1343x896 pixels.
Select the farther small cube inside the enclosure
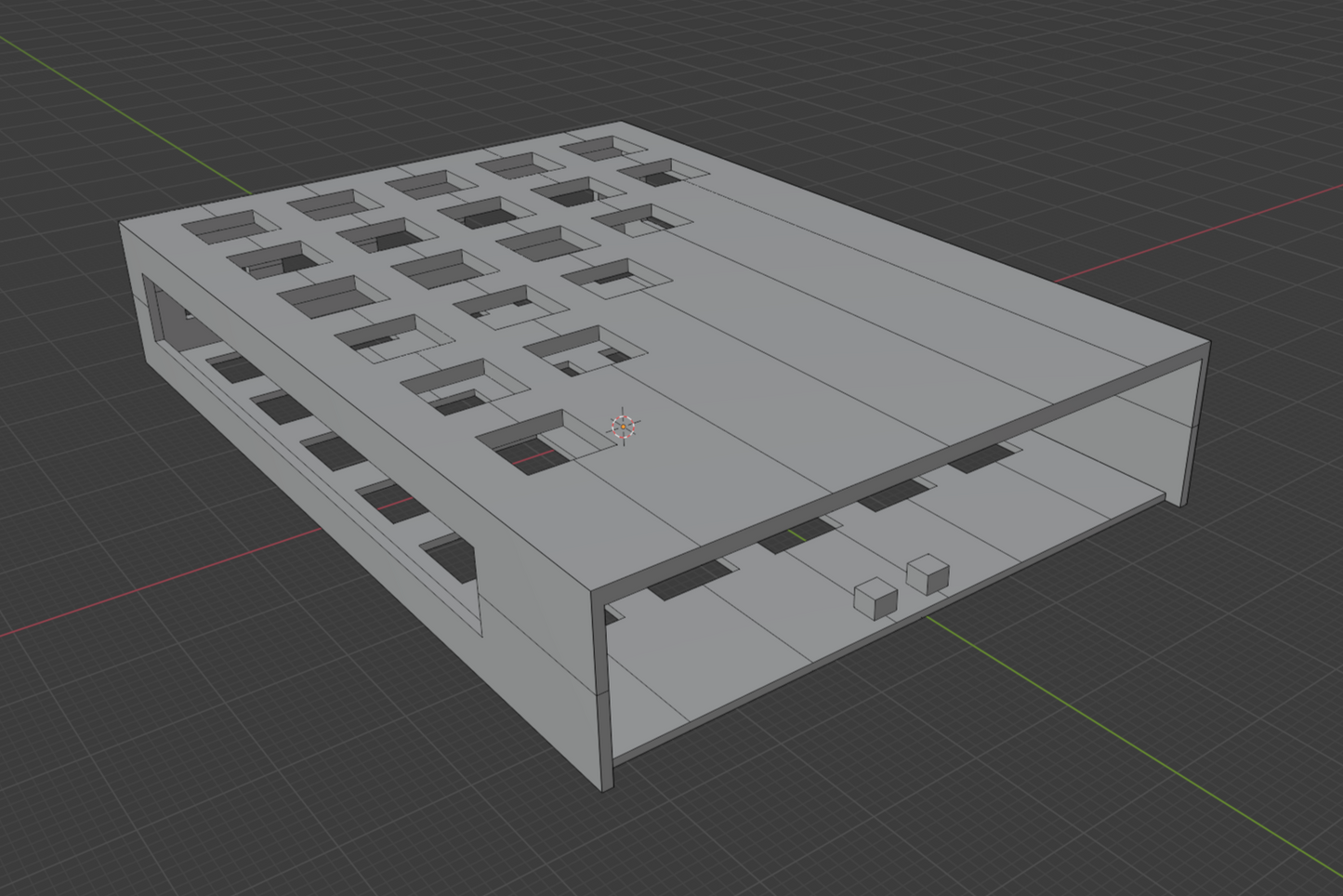[x=928, y=573]
